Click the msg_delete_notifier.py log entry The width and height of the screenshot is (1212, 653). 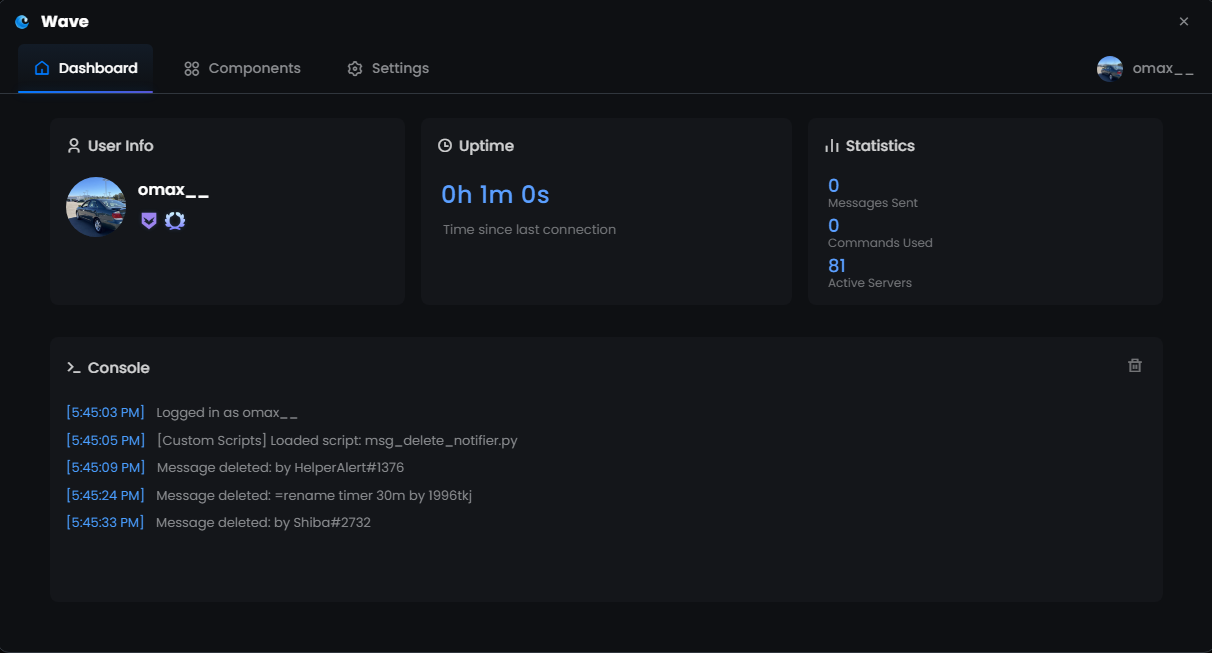point(336,440)
